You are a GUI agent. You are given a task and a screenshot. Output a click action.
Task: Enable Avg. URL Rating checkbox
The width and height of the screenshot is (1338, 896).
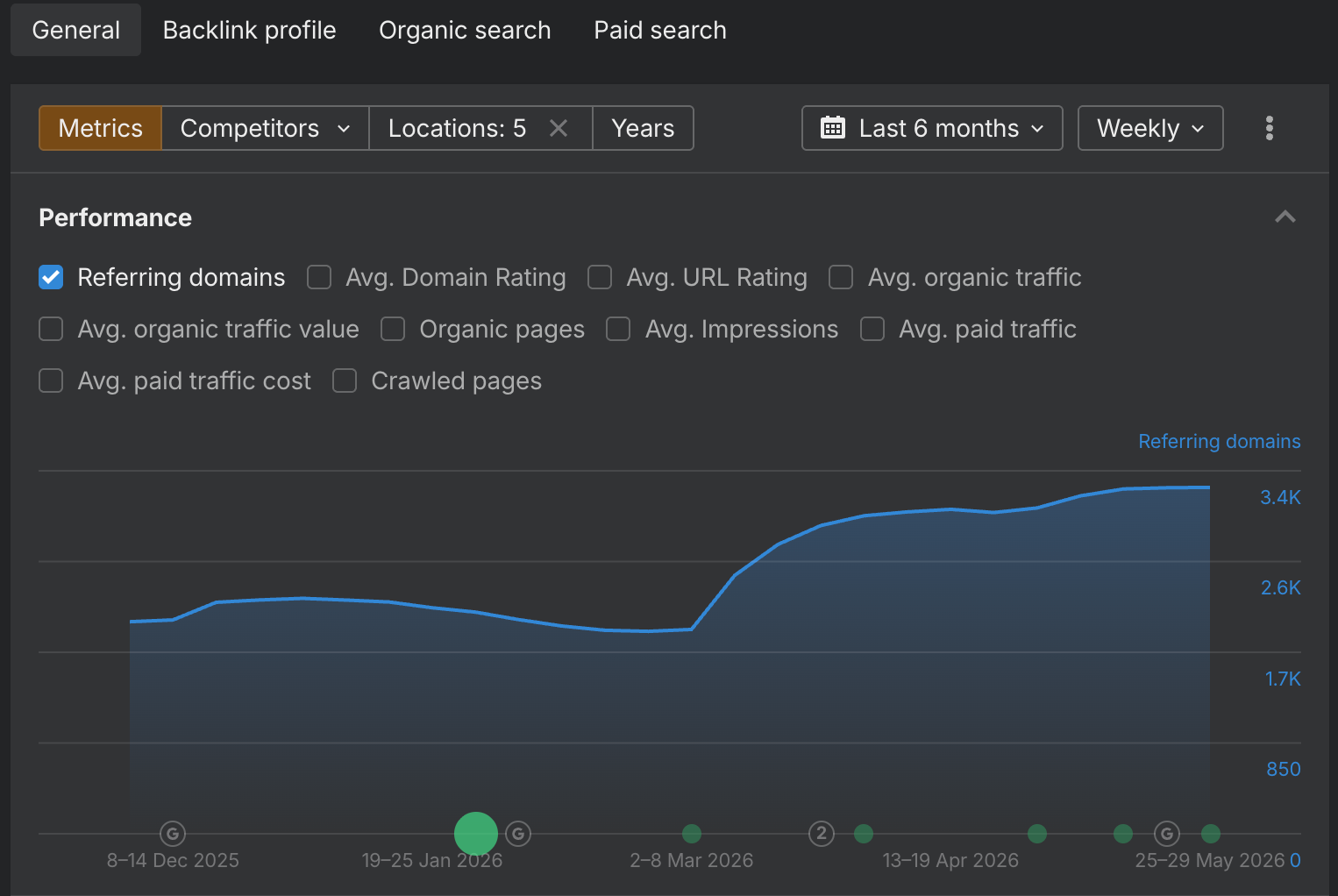(600, 277)
